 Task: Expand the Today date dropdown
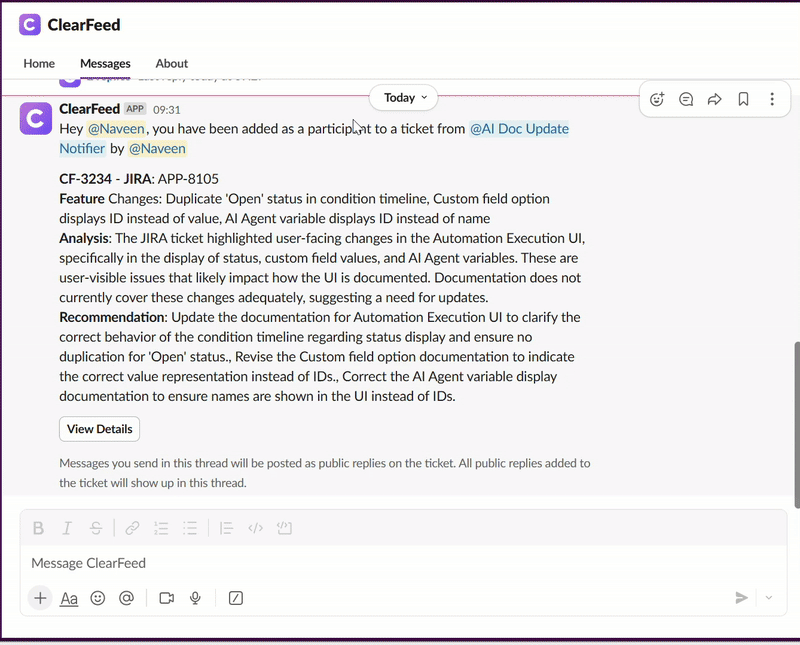[404, 97]
